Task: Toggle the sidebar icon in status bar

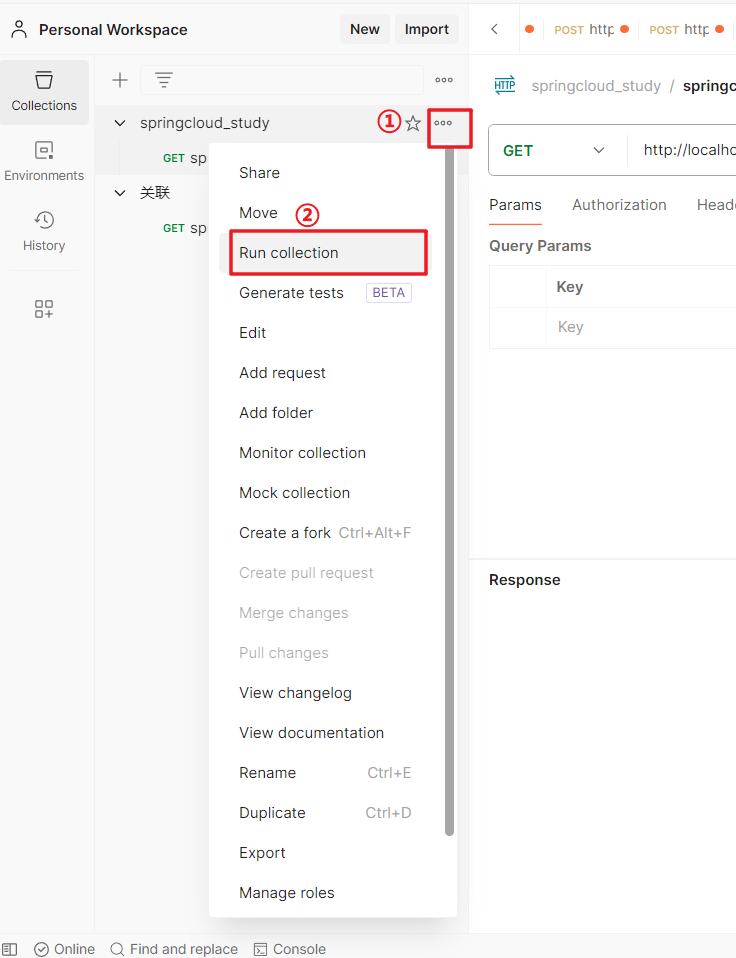Action: [x=10, y=949]
